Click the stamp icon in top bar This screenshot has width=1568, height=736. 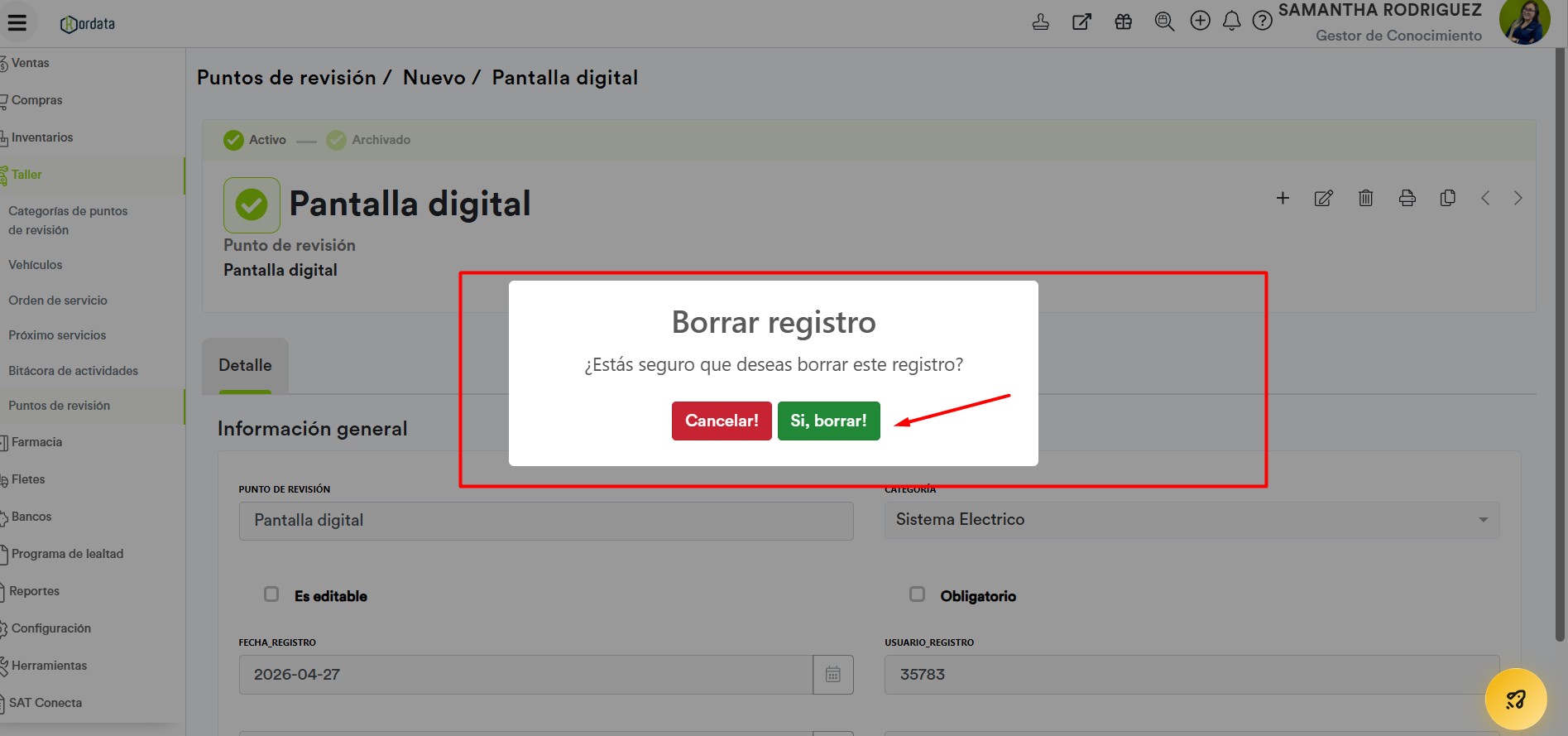[1041, 22]
